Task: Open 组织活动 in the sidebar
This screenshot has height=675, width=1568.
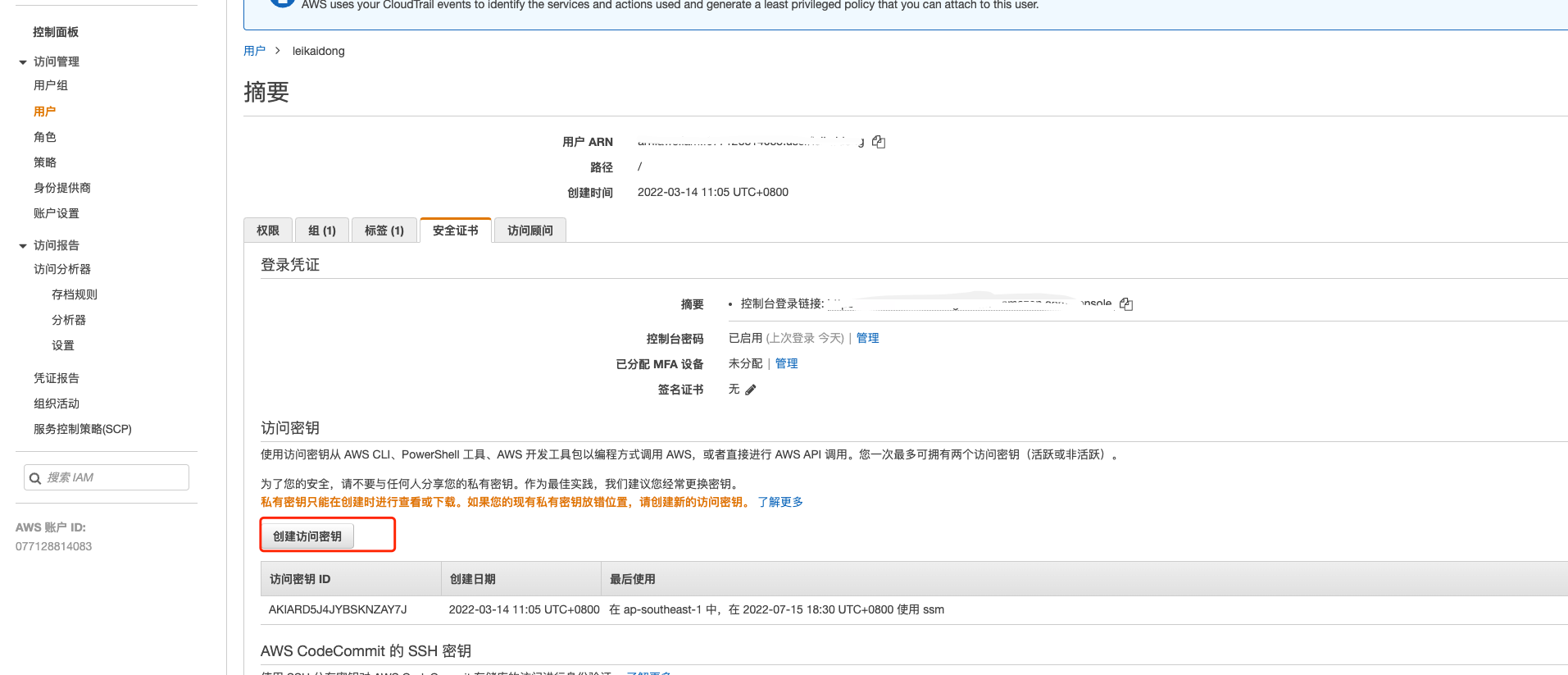Action: point(57,404)
